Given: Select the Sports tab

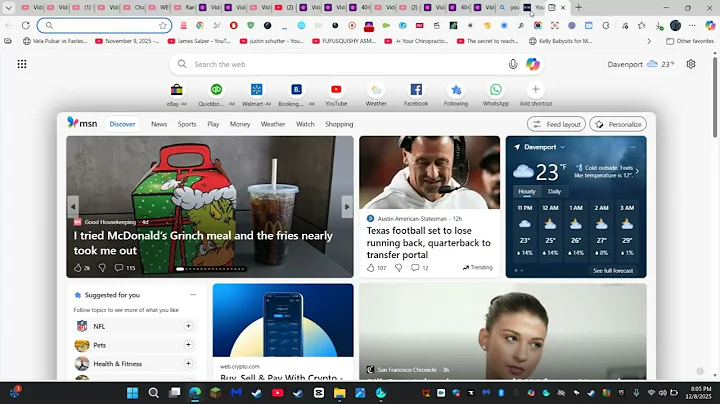Looking at the screenshot, I should [187, 124].
